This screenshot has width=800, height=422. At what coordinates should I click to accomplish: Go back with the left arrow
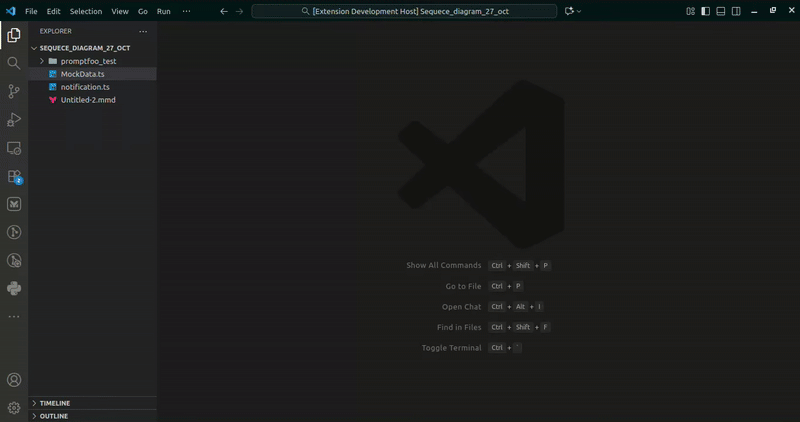tap(223, 11)
